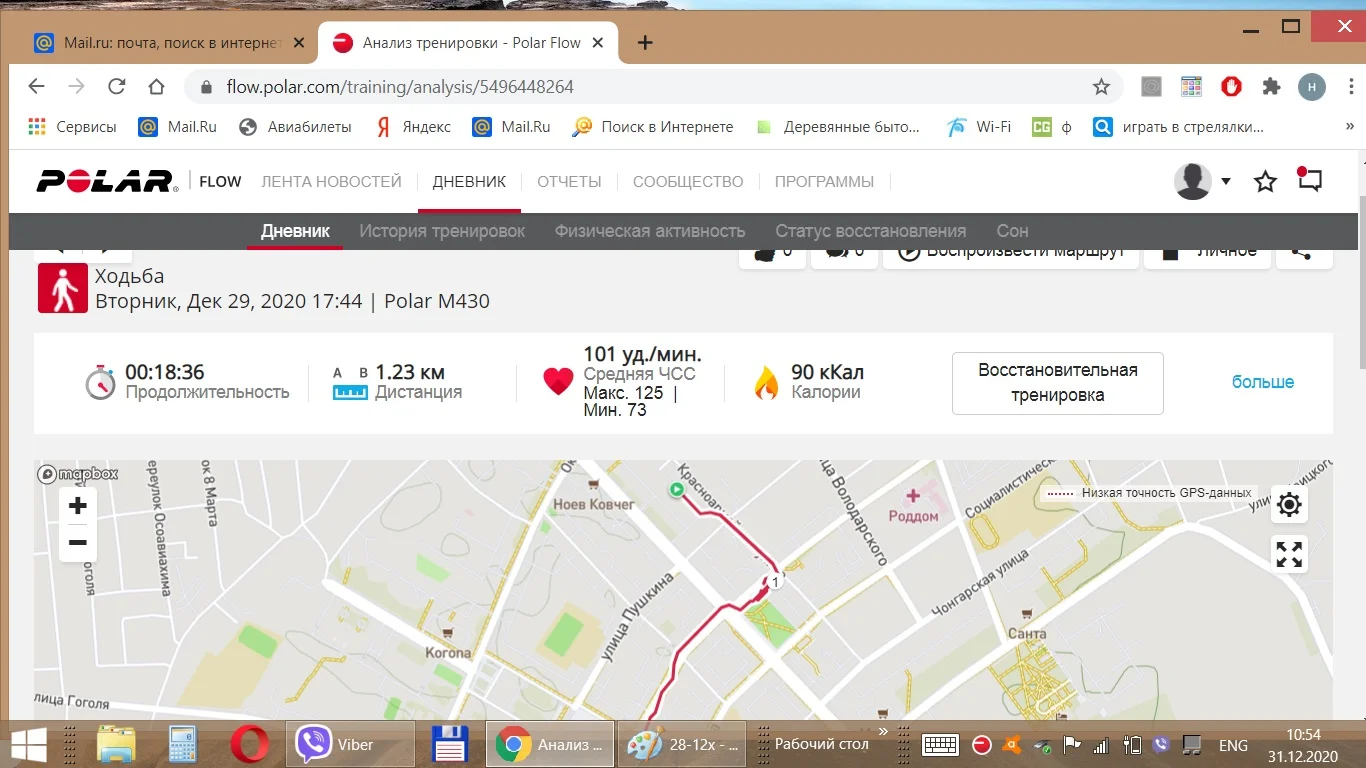Open a new browser tab
The image size is (1366, 768).
coord(645,43)
